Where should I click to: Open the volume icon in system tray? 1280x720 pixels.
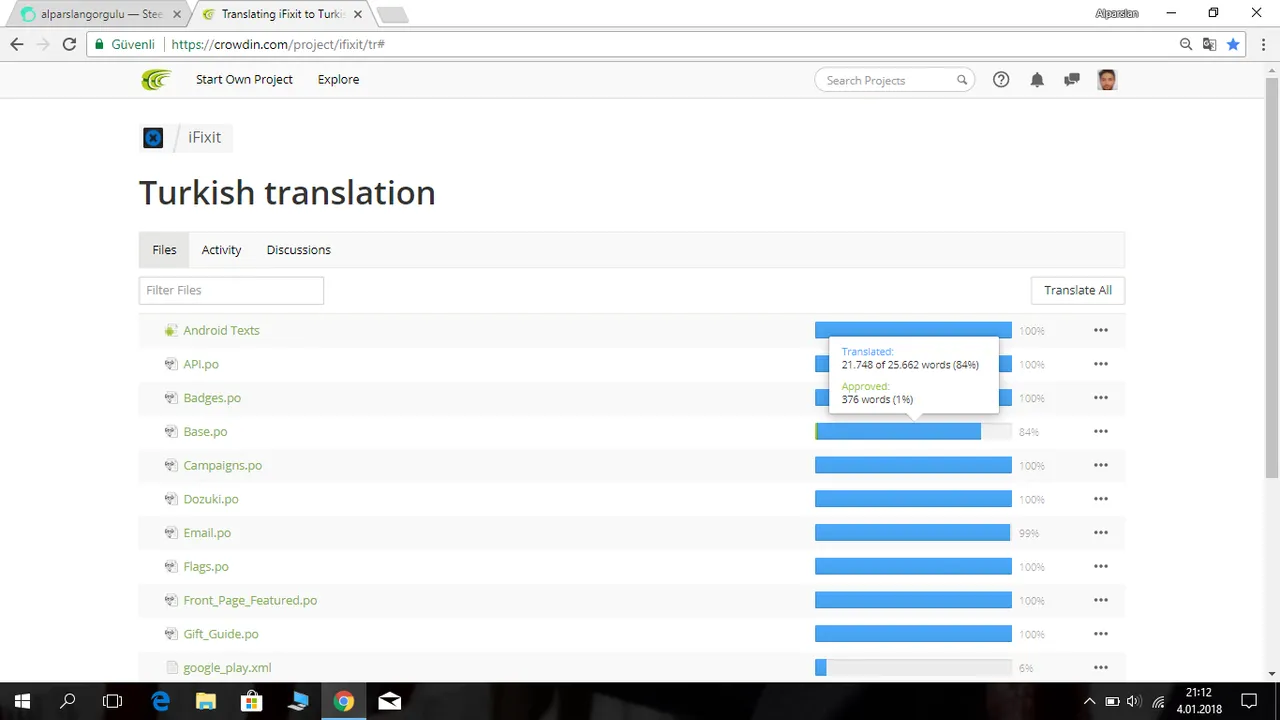coord(1133,701)
